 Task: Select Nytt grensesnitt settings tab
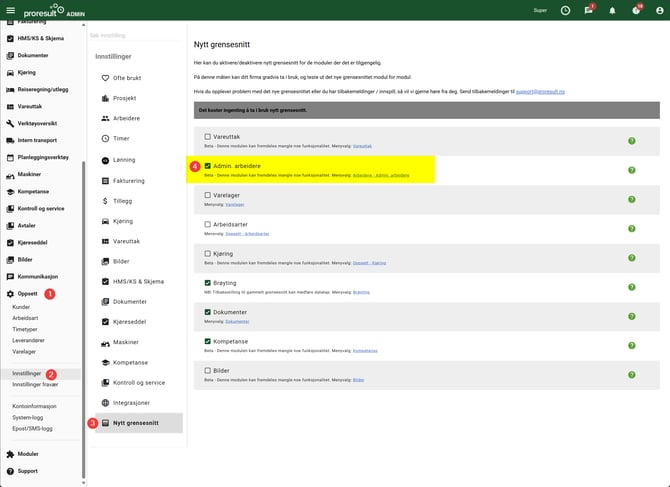click(x=135, y=423)
